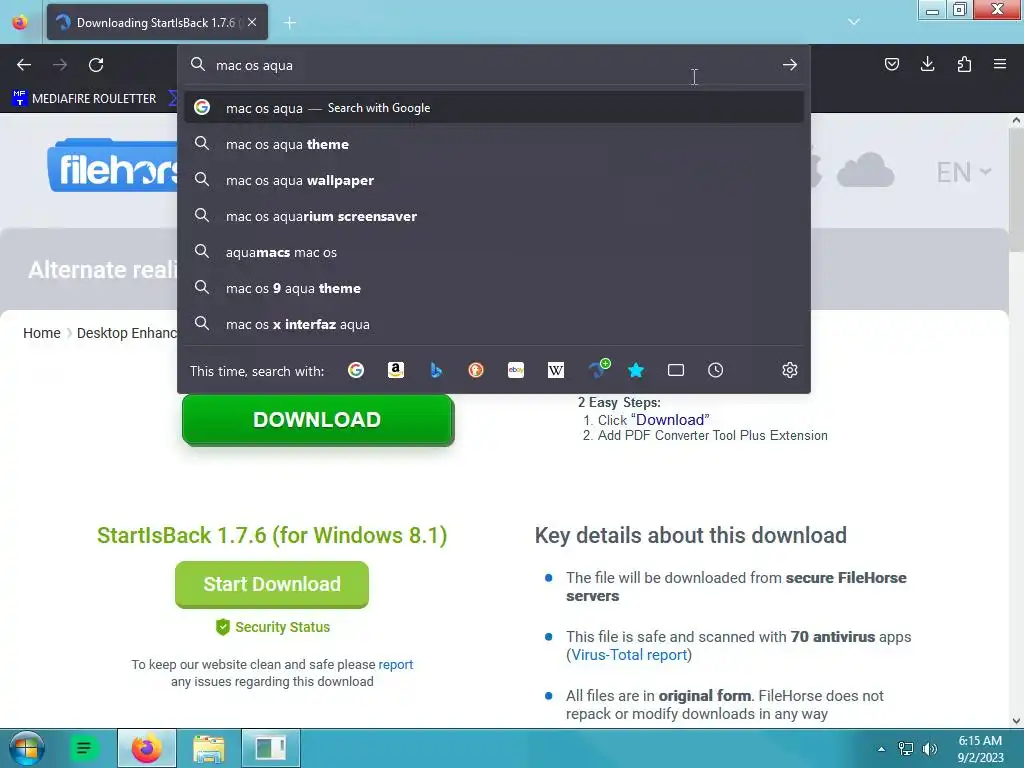The height and width of the screenshot is (768, 1024).
Task: Open the Downloads panel icon
Action: point(927,64)
